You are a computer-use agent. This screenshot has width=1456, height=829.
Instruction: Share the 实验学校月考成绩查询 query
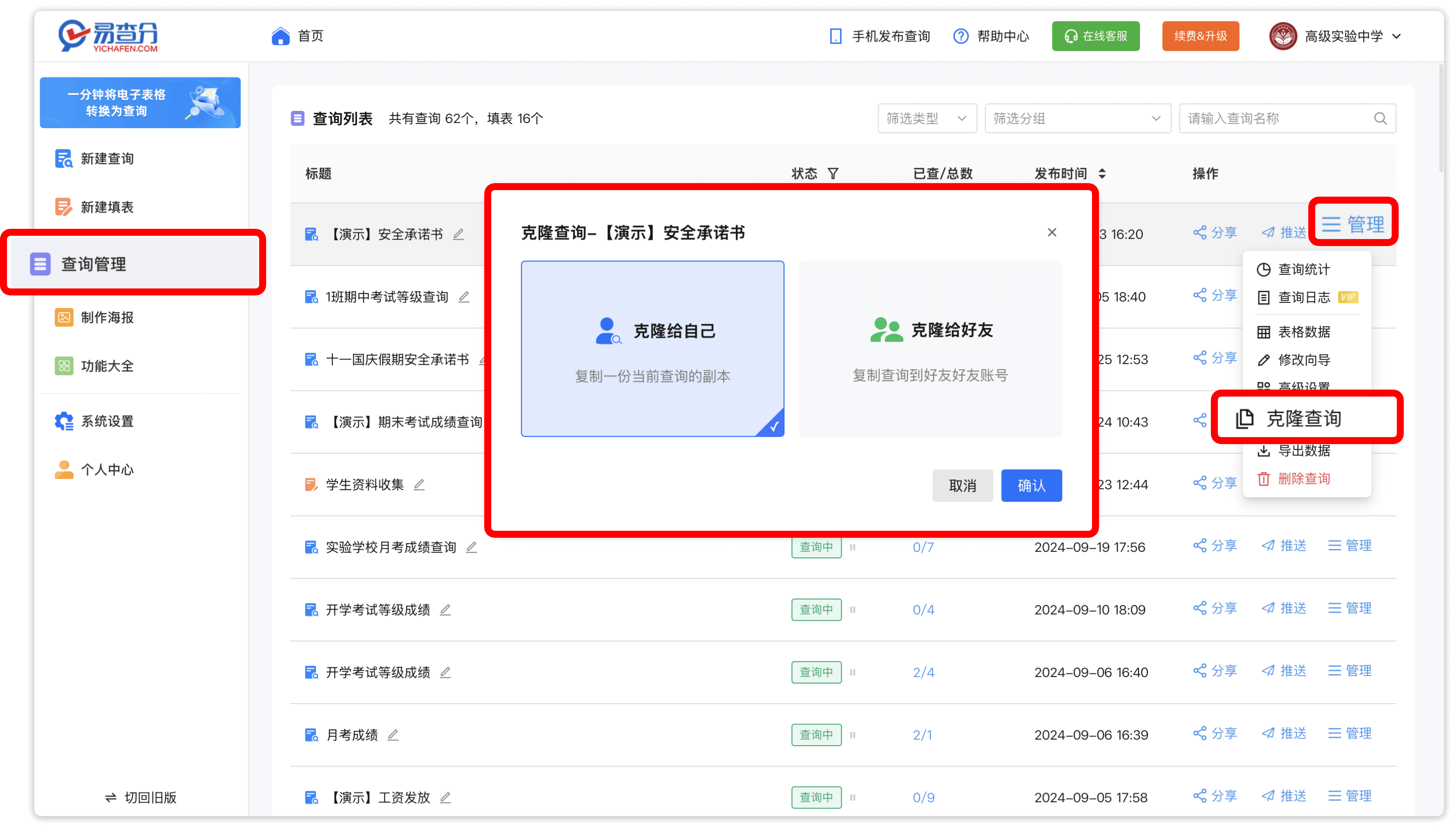point(1215,546)
